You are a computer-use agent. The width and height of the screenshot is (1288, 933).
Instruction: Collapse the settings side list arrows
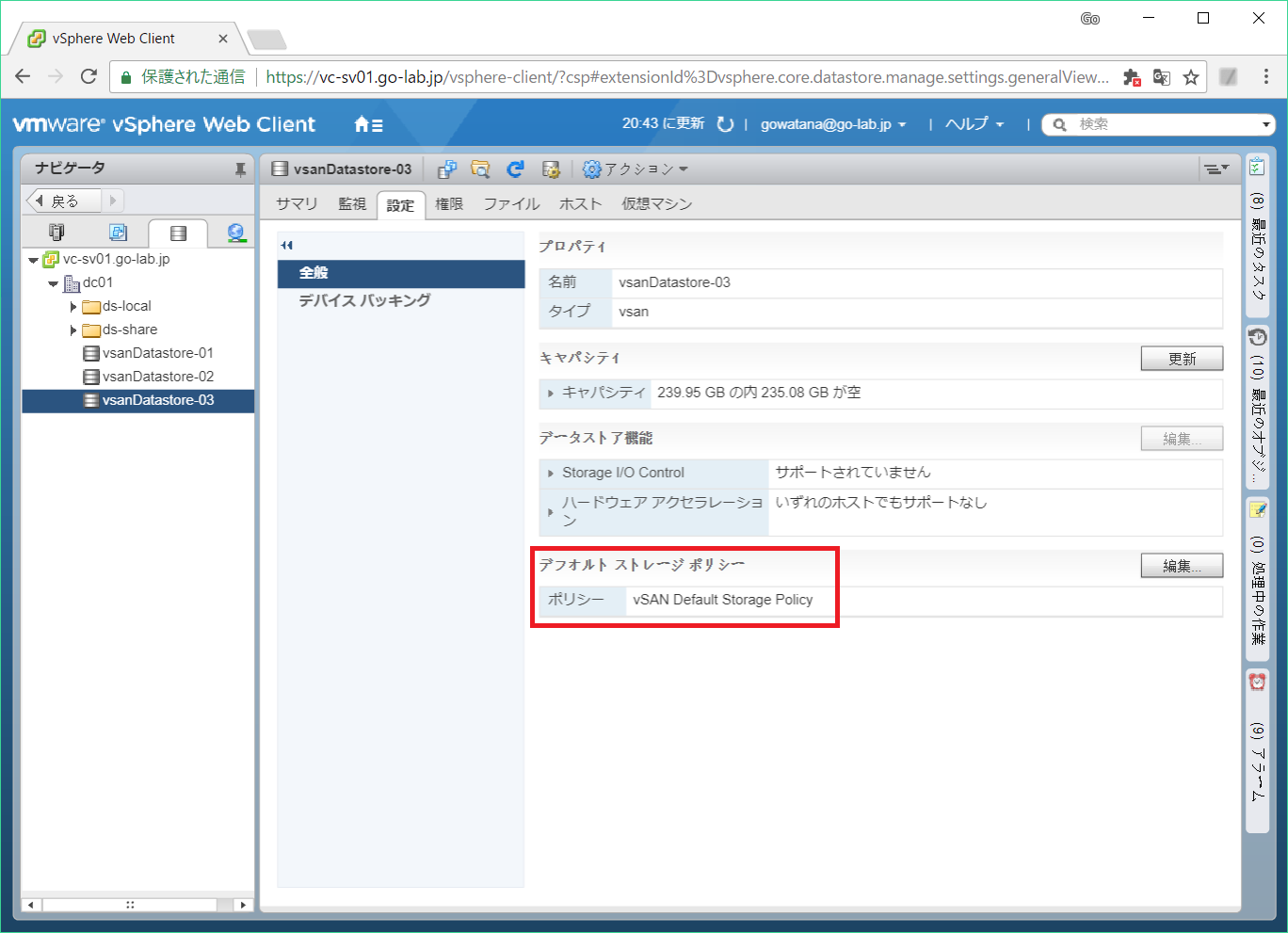click(287, 245)
